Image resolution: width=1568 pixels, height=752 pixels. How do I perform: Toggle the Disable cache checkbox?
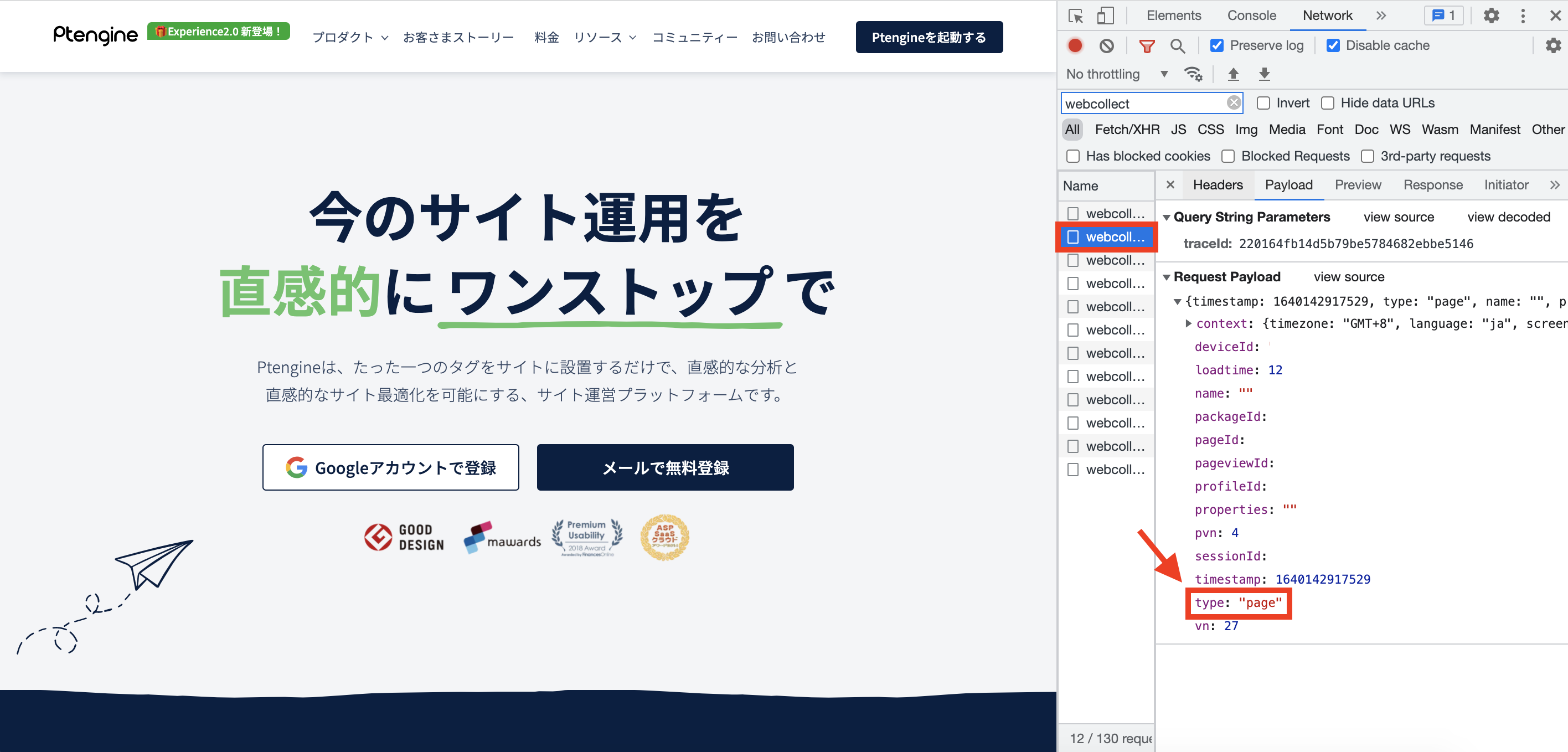click(x=1333, y=45)
